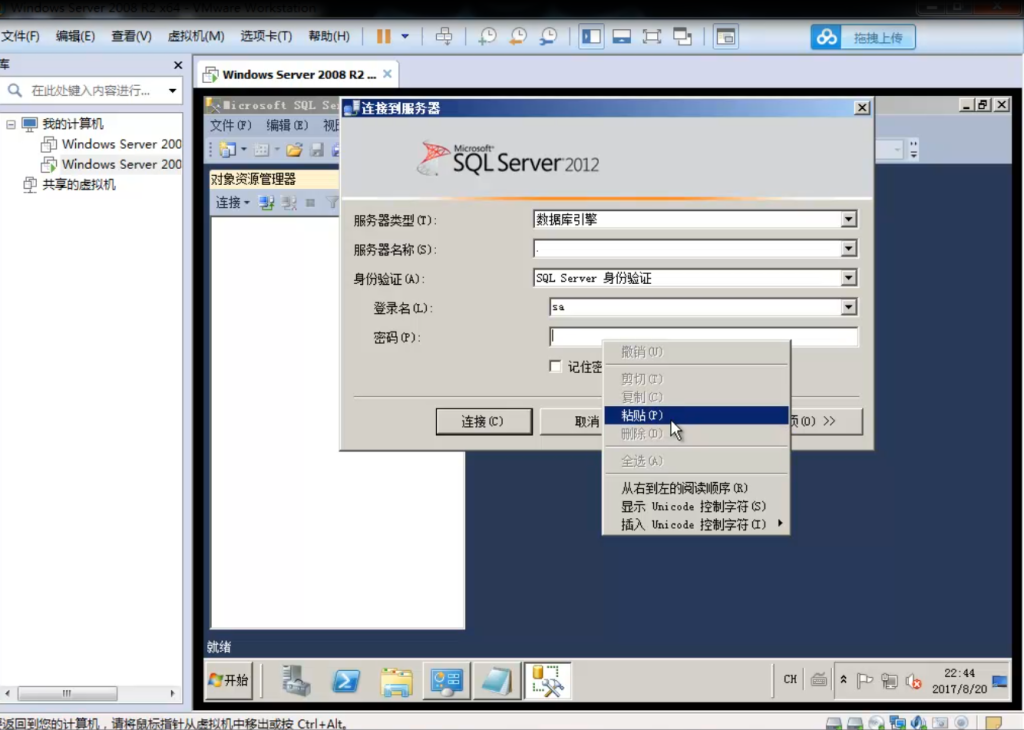Toggle the library sidebar view icon

click(x=591, y=37)
